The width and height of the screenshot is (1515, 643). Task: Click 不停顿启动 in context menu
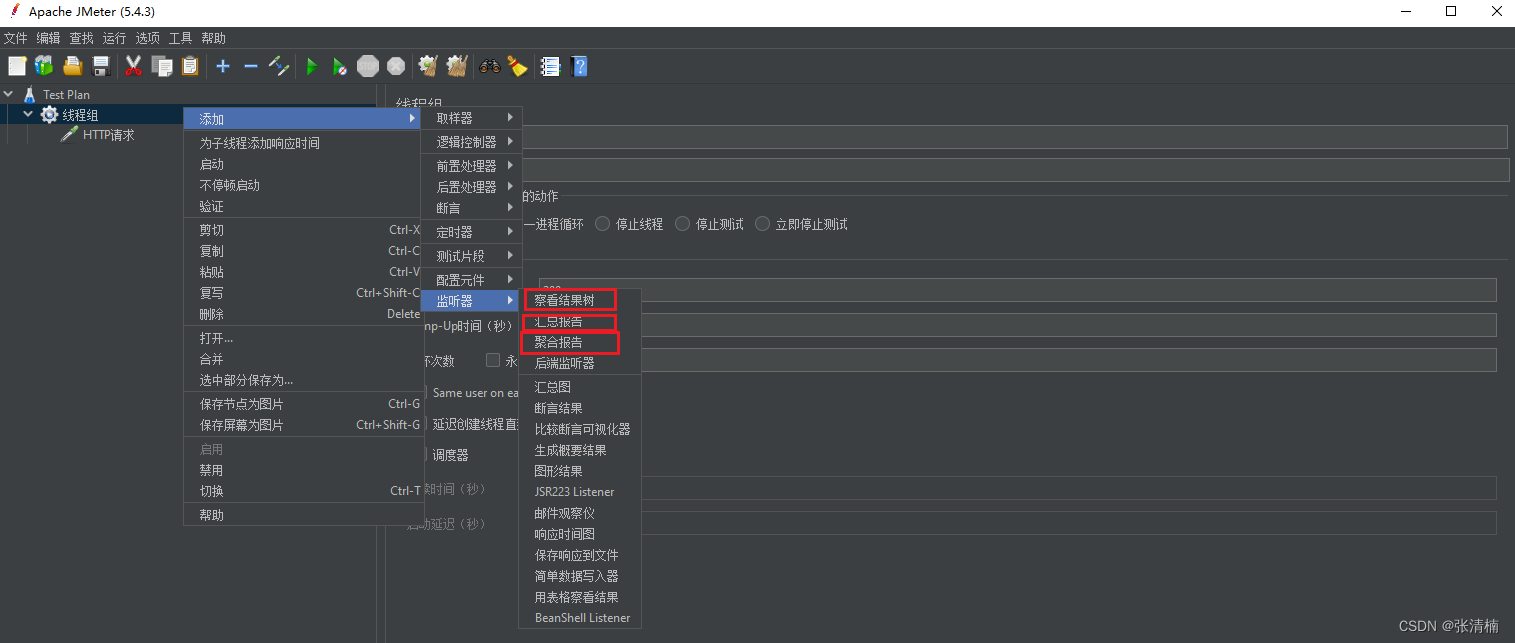(x=304, y=185)
